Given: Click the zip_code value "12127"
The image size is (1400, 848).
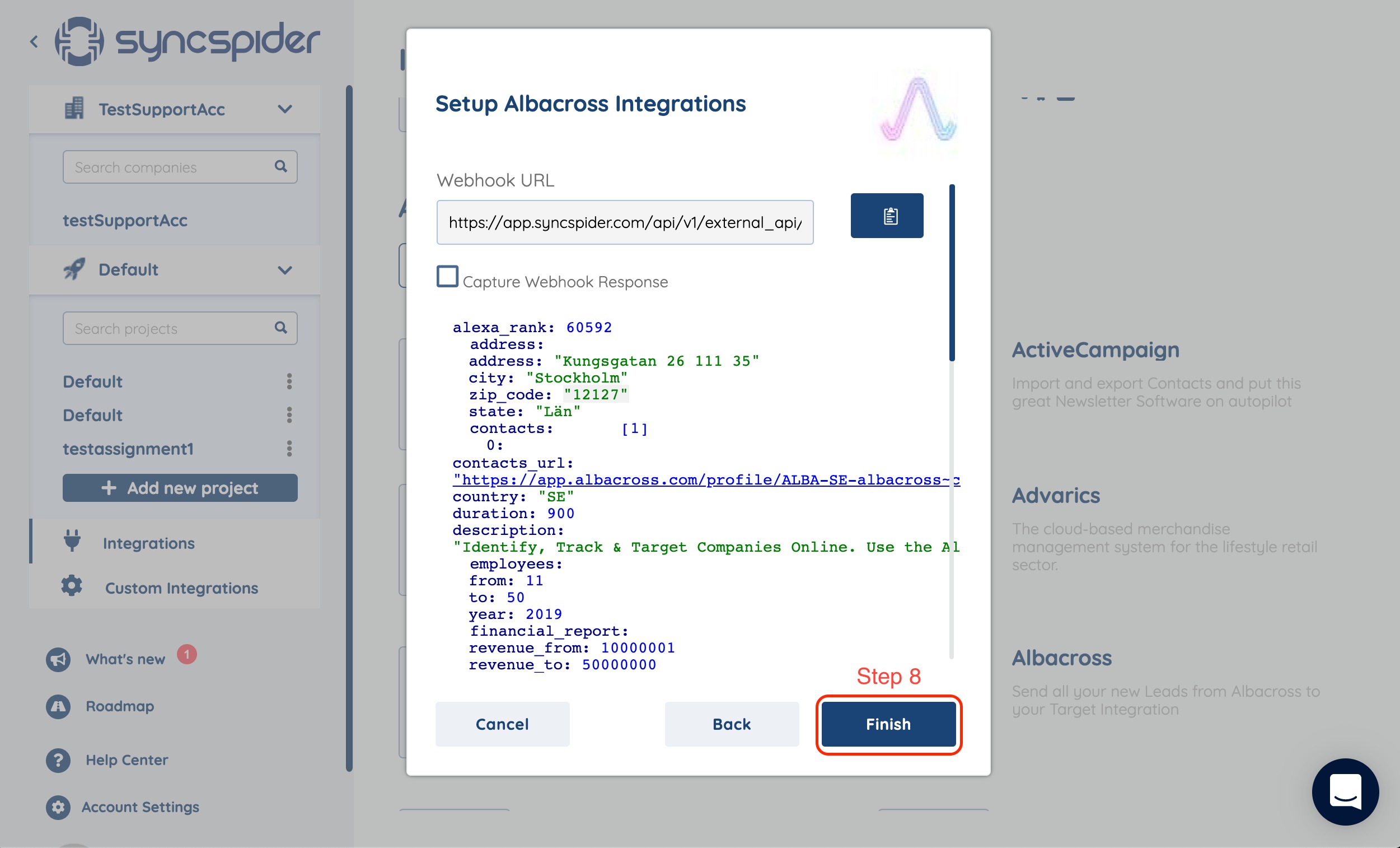Looking at the screenshot, I should point(596,394).
